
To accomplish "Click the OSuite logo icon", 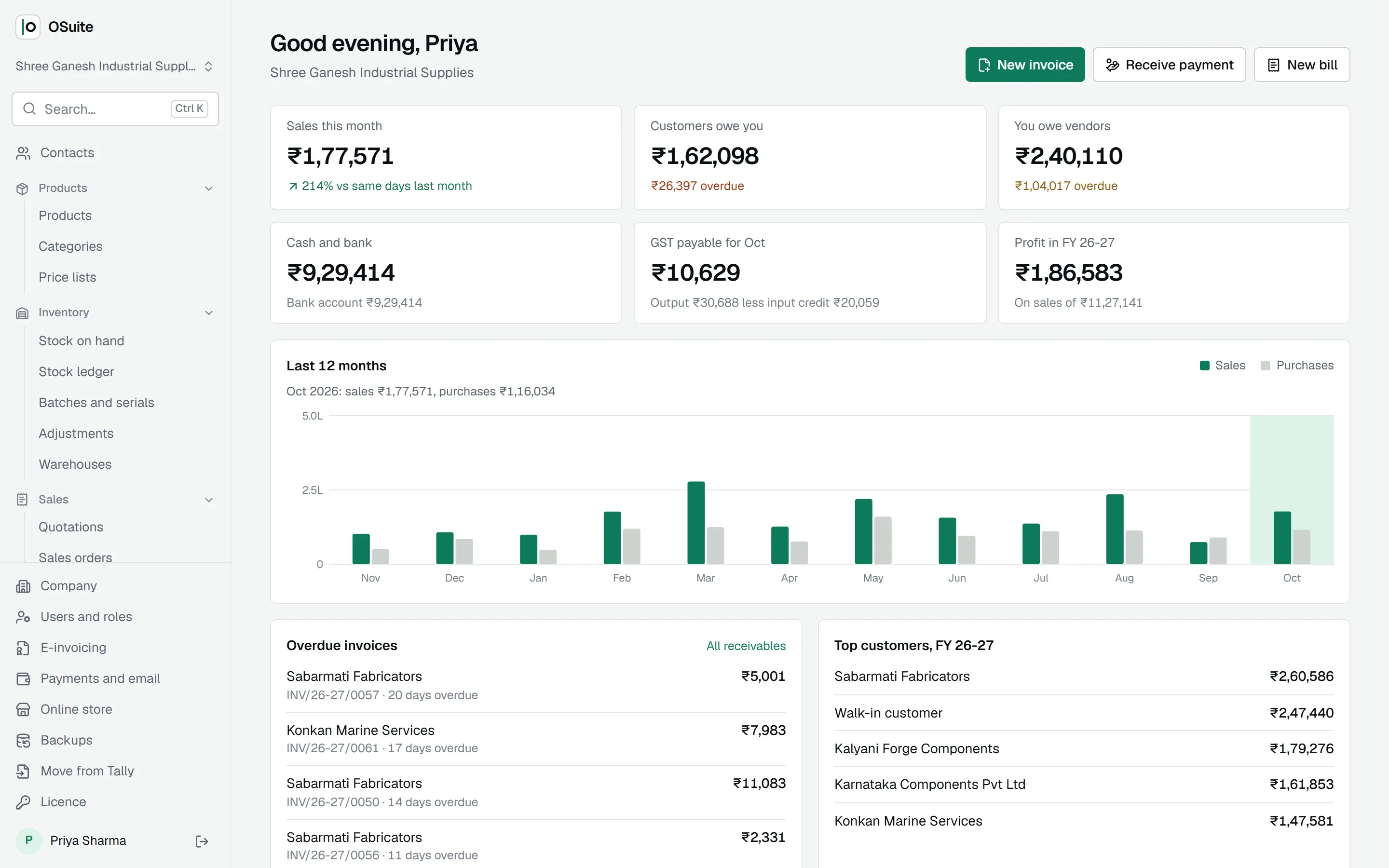I will [x=27, y=27].
